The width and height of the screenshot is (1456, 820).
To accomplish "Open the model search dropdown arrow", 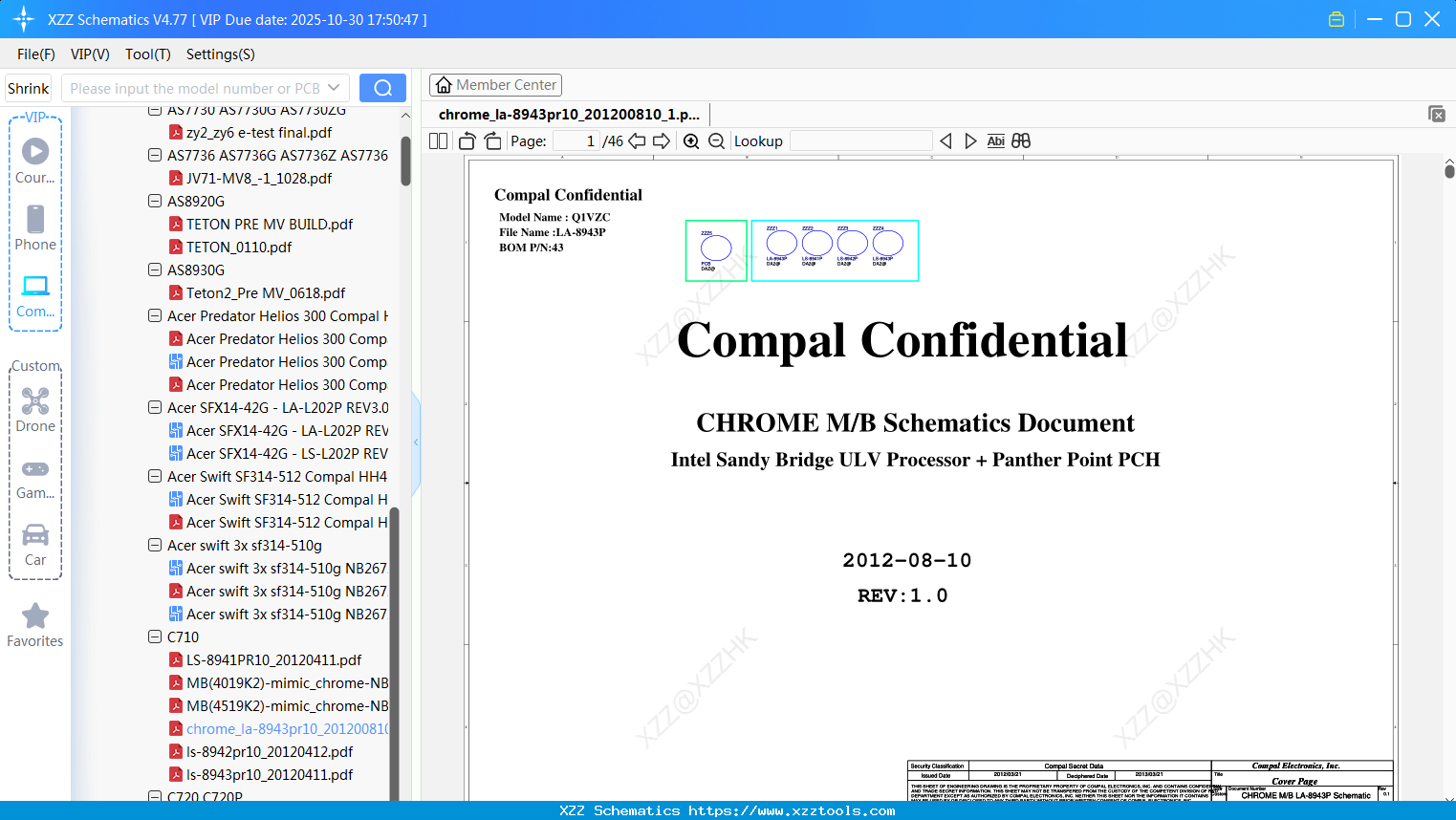I will point(334,88).
